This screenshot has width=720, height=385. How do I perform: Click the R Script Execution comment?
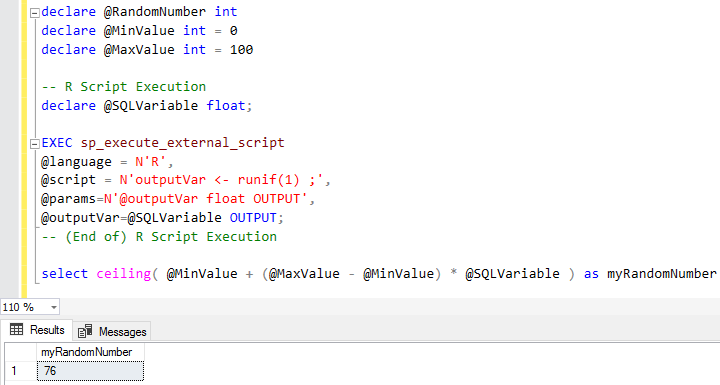[x=124, y=87]
